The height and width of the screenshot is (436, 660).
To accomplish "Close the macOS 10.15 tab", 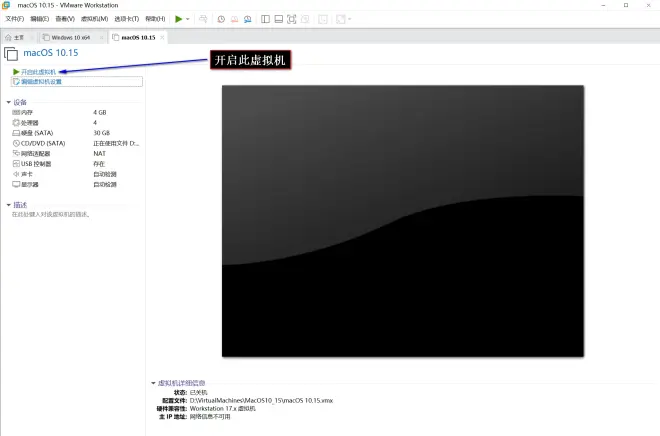I will coord(162,37).
